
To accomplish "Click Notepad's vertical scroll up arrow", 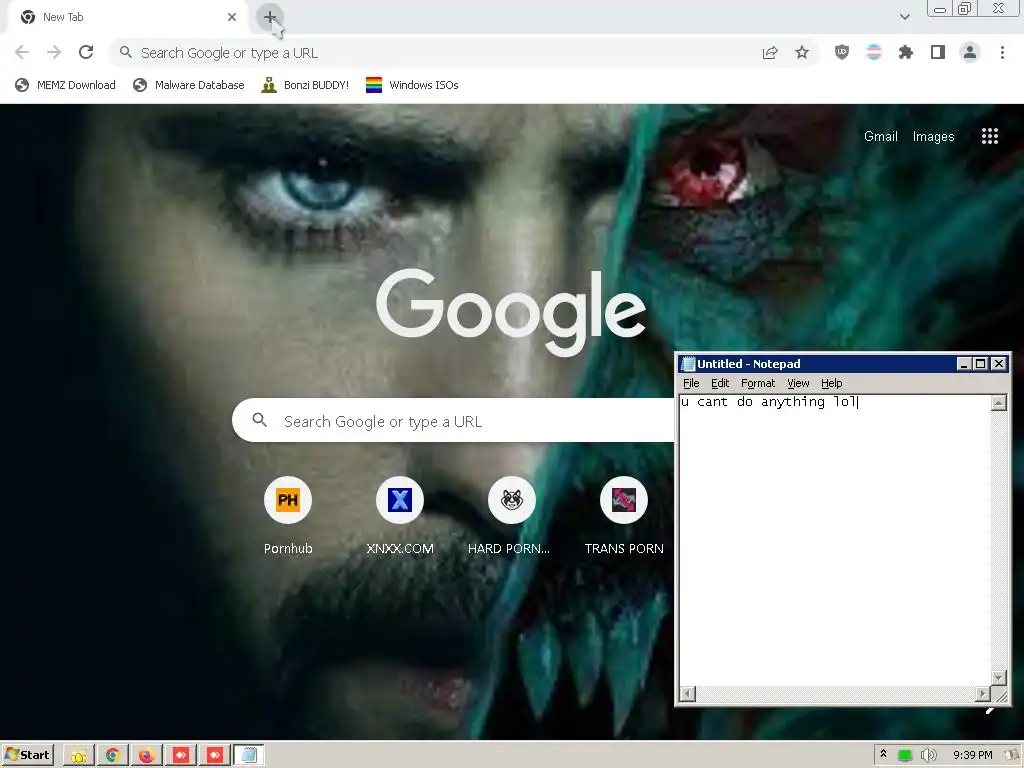I will (x=999, y=403).
